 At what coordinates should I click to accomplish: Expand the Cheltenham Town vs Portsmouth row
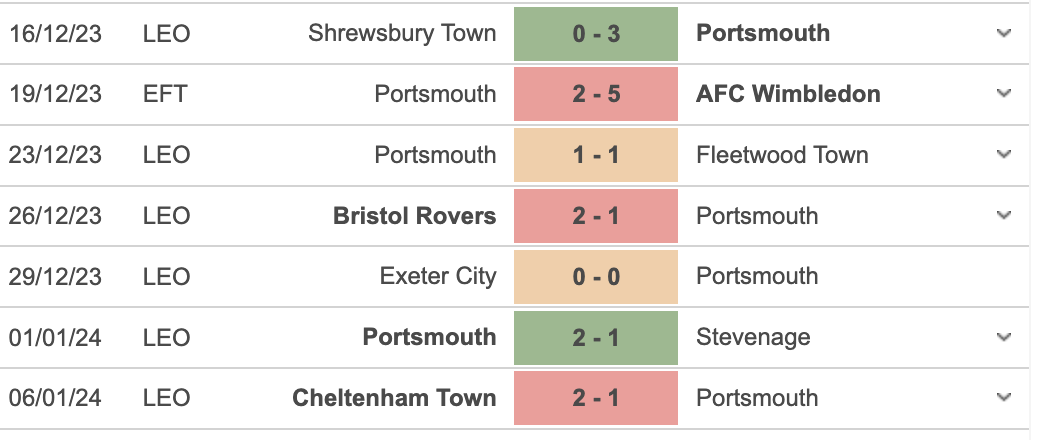click(x=1004, y=398)
